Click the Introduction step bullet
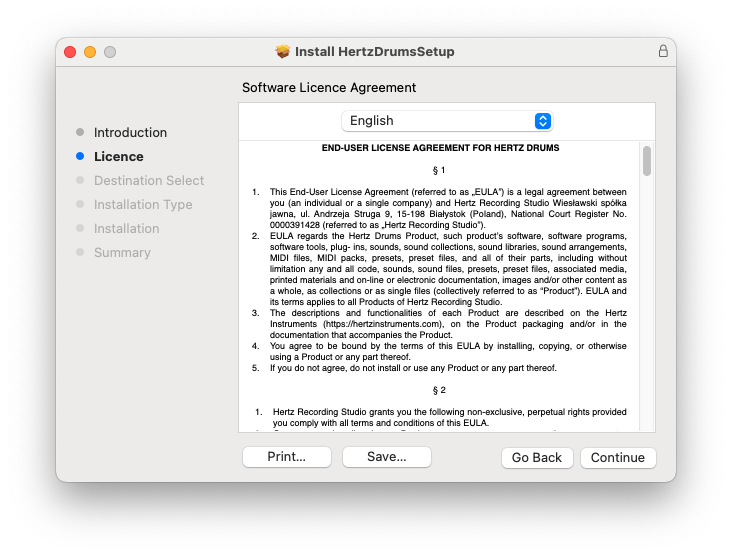This screenshot has height=556, width=732. coord(80,132)
